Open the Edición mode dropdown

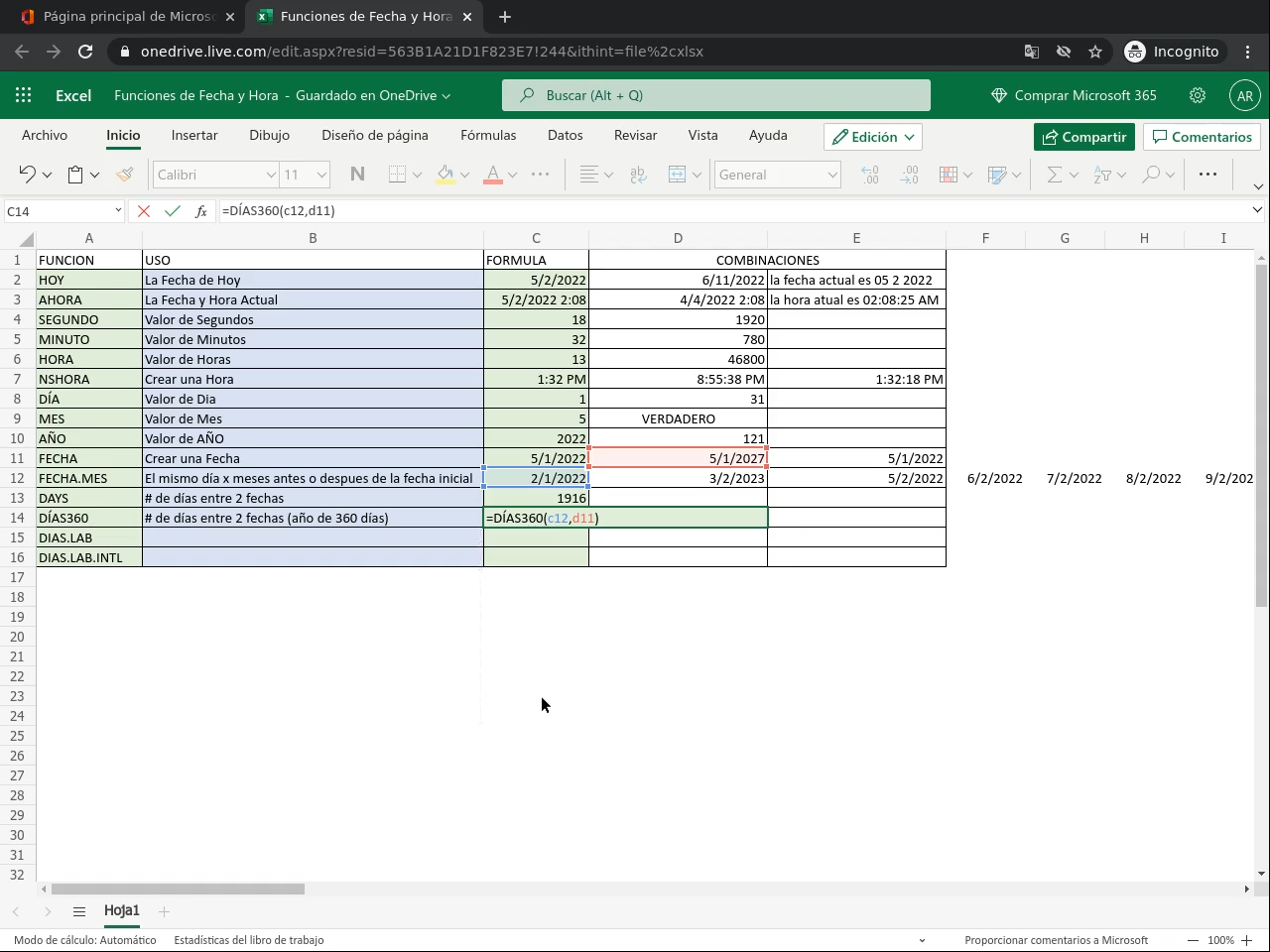point(873,137)
